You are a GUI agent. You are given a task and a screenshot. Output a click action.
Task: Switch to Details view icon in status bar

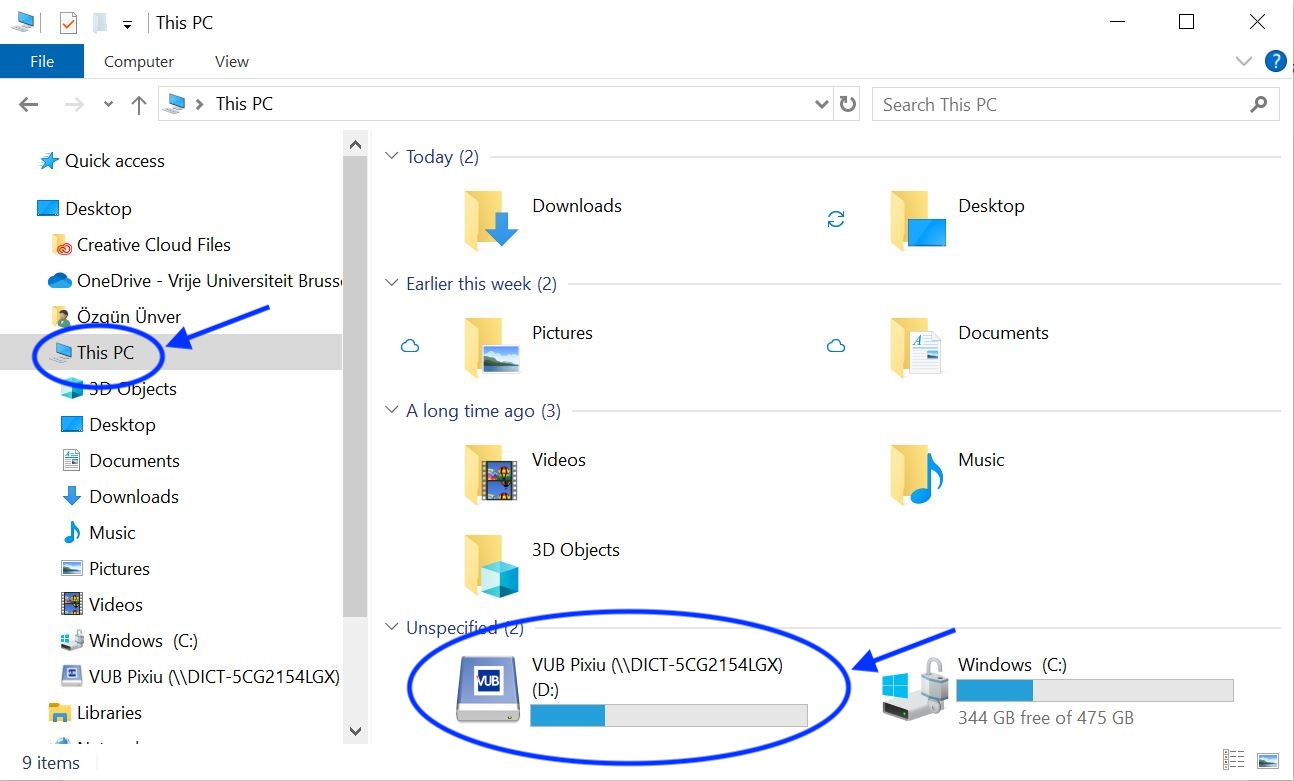tap(1234, 761)
